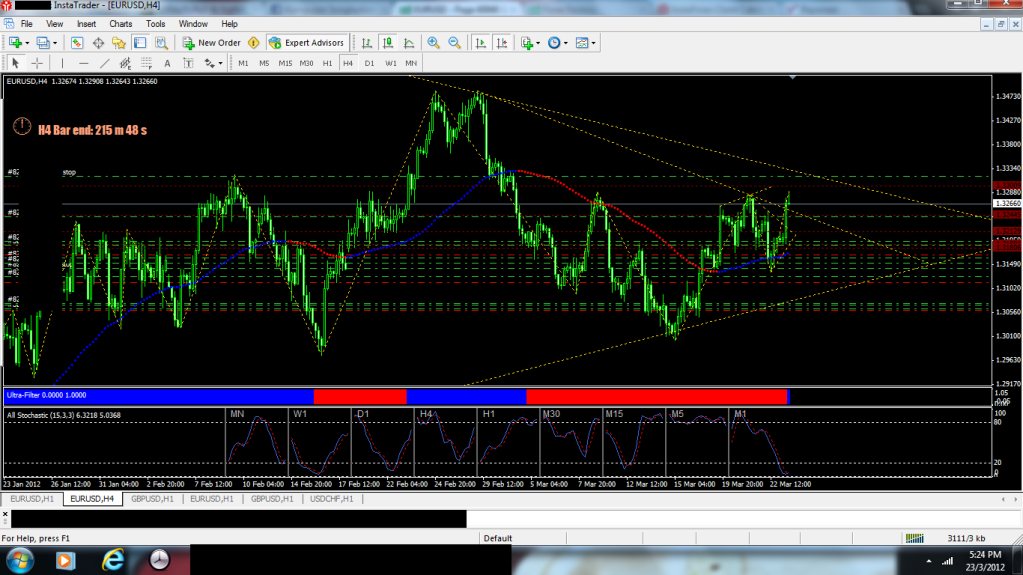Toggle Chart Shift from right border
1023x575 pixels.
point(502,43)
